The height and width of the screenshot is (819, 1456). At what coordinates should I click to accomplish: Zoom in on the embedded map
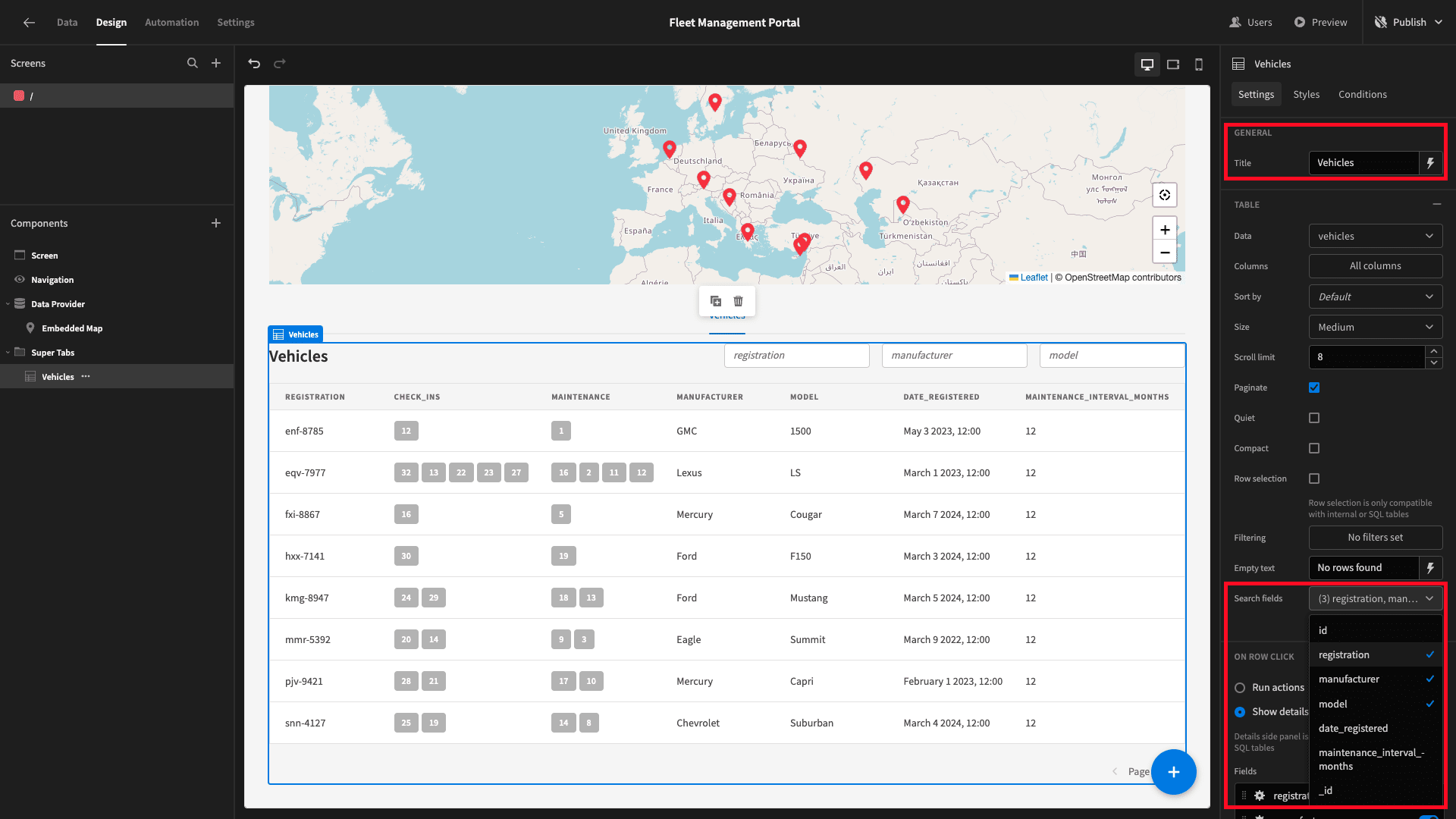pyautogui.click(x=1165, y=230)
